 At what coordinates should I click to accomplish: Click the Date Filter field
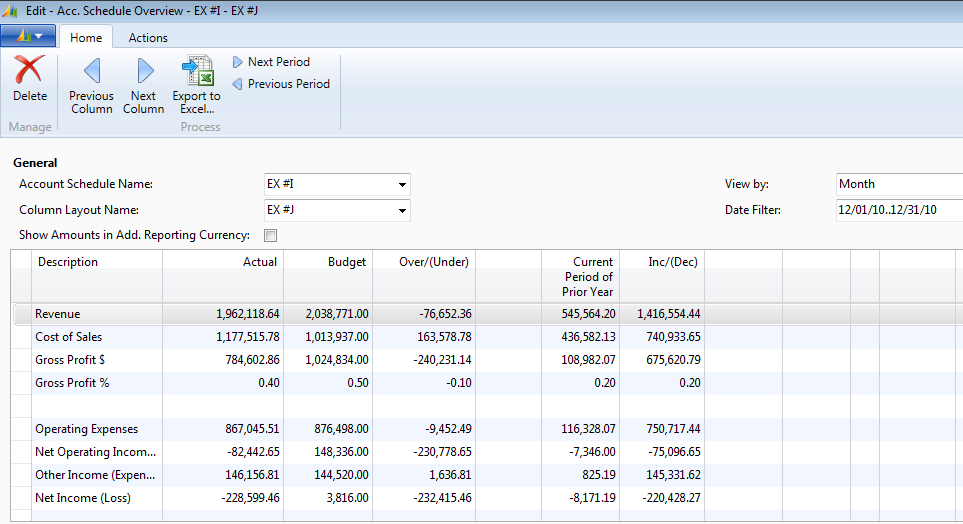[898, 210]
